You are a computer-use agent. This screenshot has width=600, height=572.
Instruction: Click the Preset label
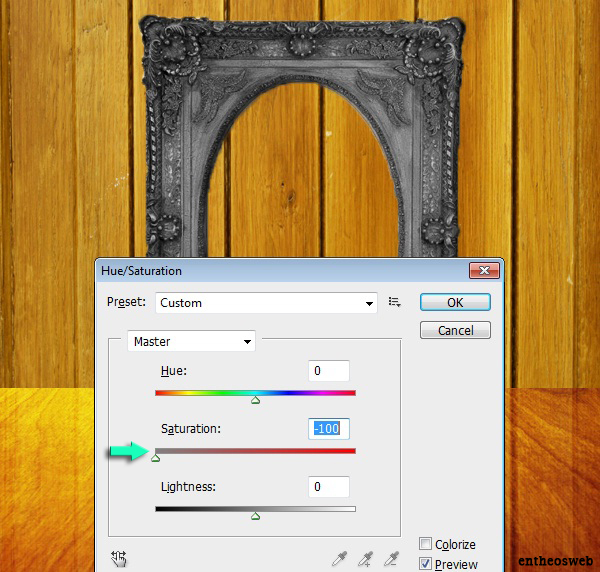126,302
